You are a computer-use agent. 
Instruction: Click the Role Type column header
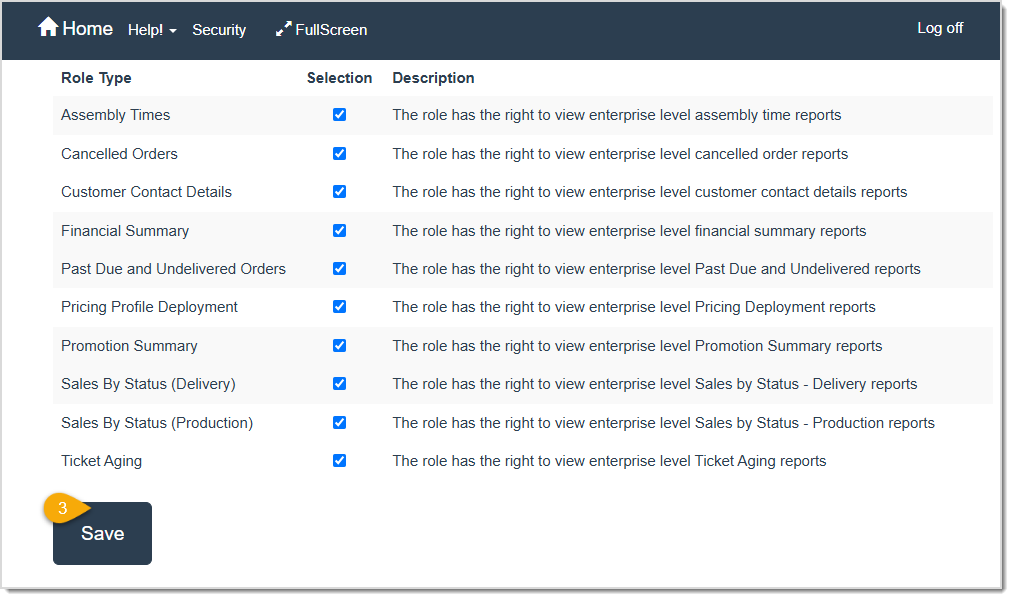tap(96, 78)
